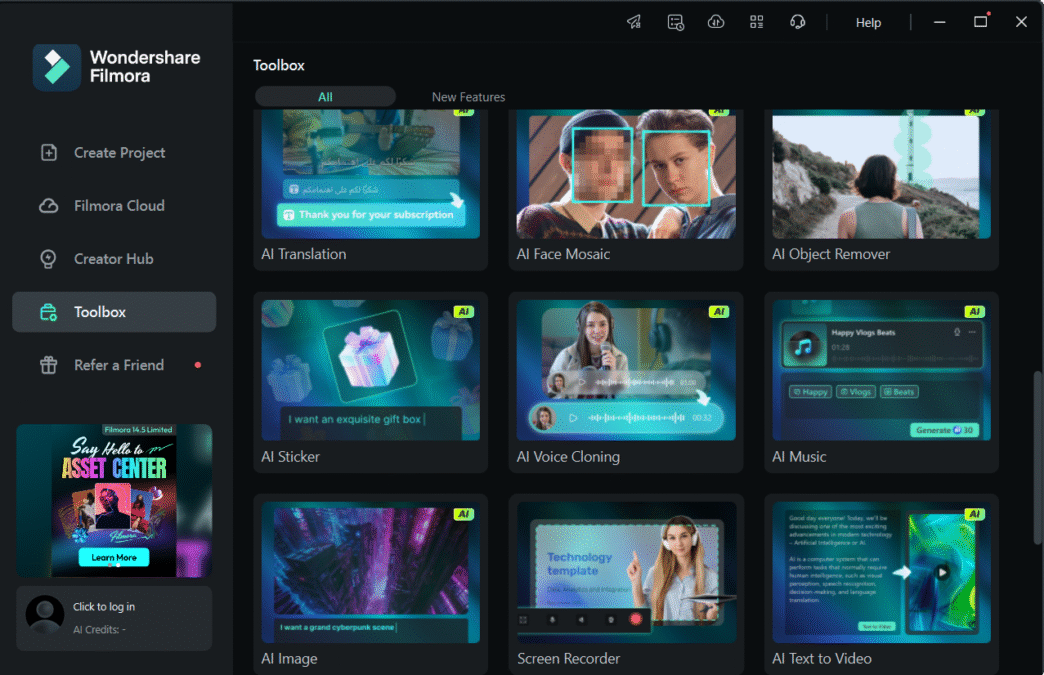
Task: Open the grid apps icon in top bar
Action: (x=756, y=22)
